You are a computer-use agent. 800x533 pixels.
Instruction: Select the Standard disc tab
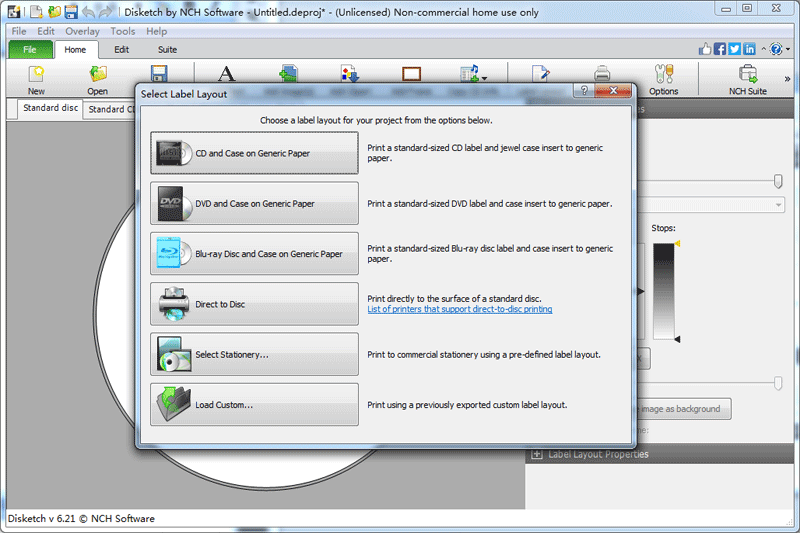[x=51, y=108]
